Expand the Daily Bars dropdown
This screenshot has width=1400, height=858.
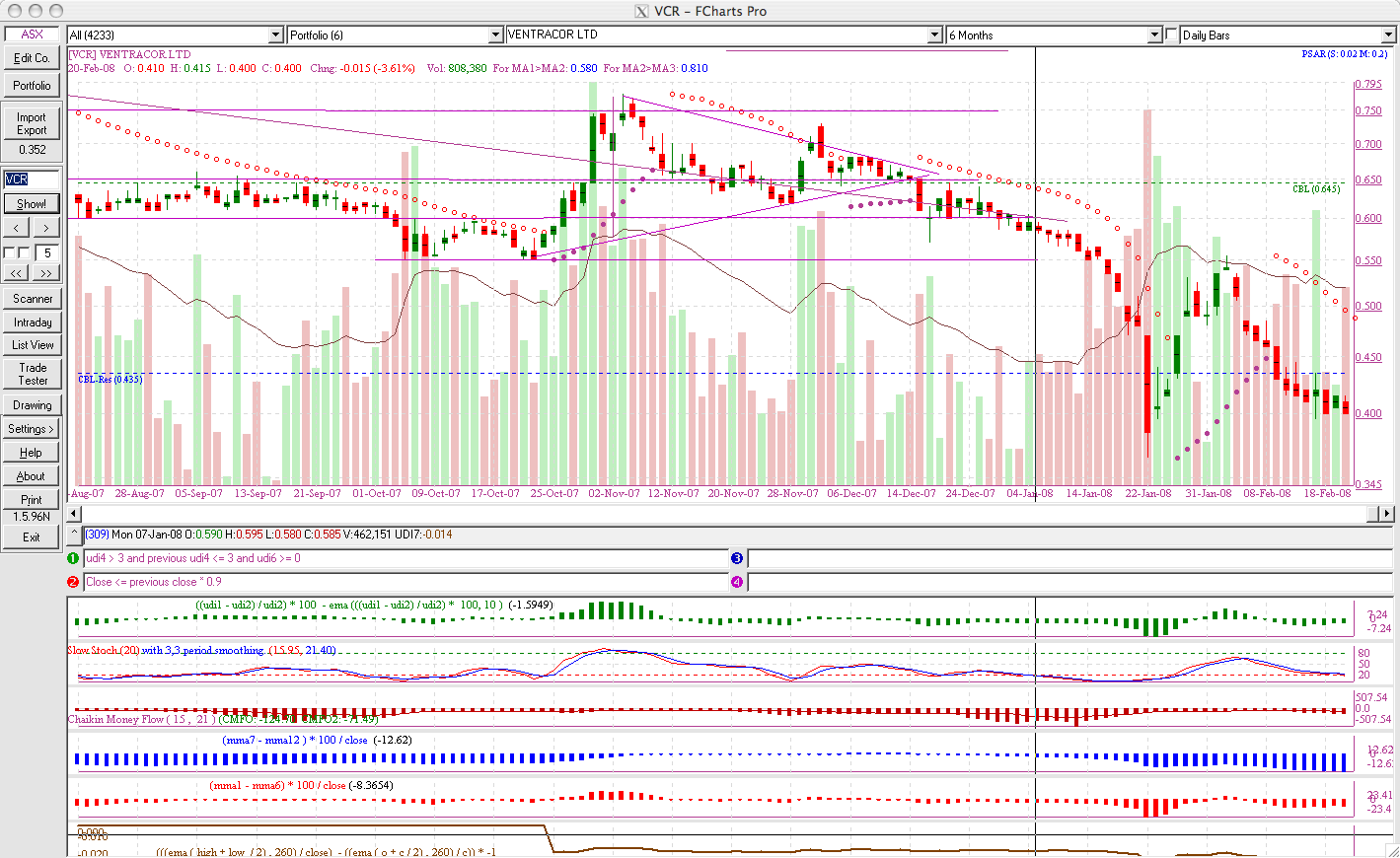1387,36
